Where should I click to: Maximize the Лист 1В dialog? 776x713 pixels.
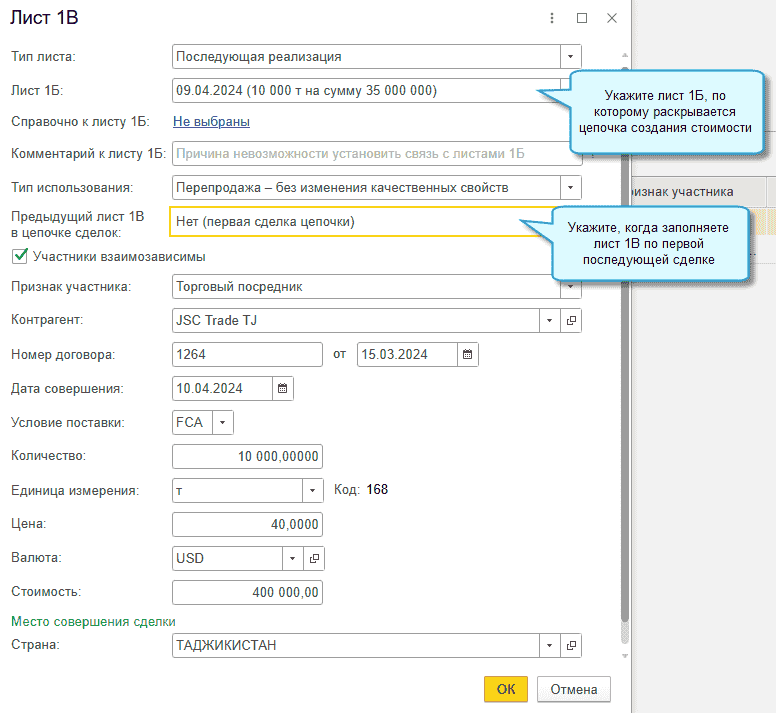pyautogui.click(x=582, y=18)
